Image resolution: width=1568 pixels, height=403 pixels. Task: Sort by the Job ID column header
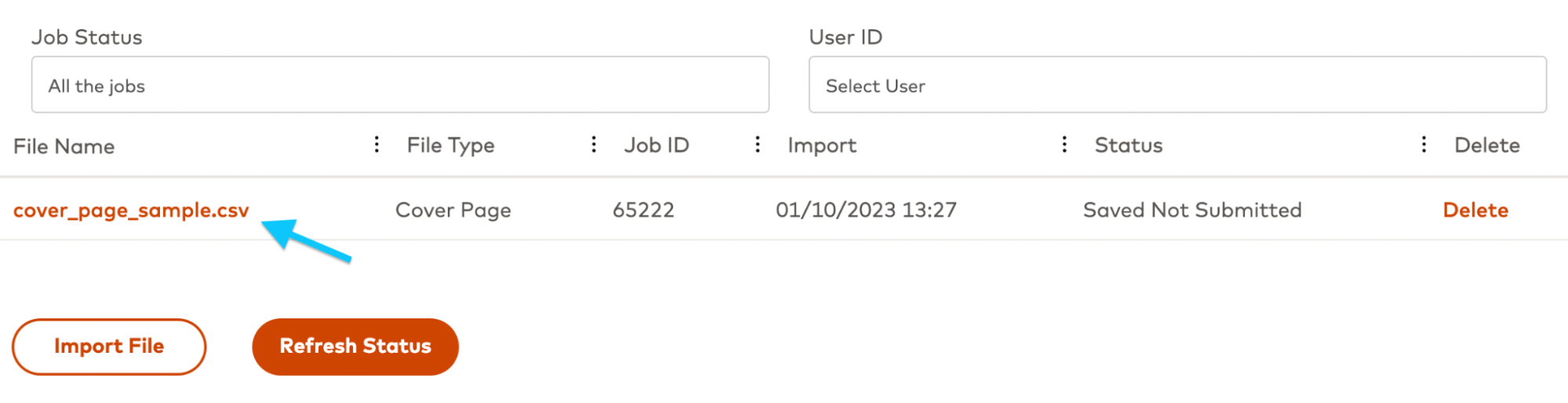tap(657, 145)
